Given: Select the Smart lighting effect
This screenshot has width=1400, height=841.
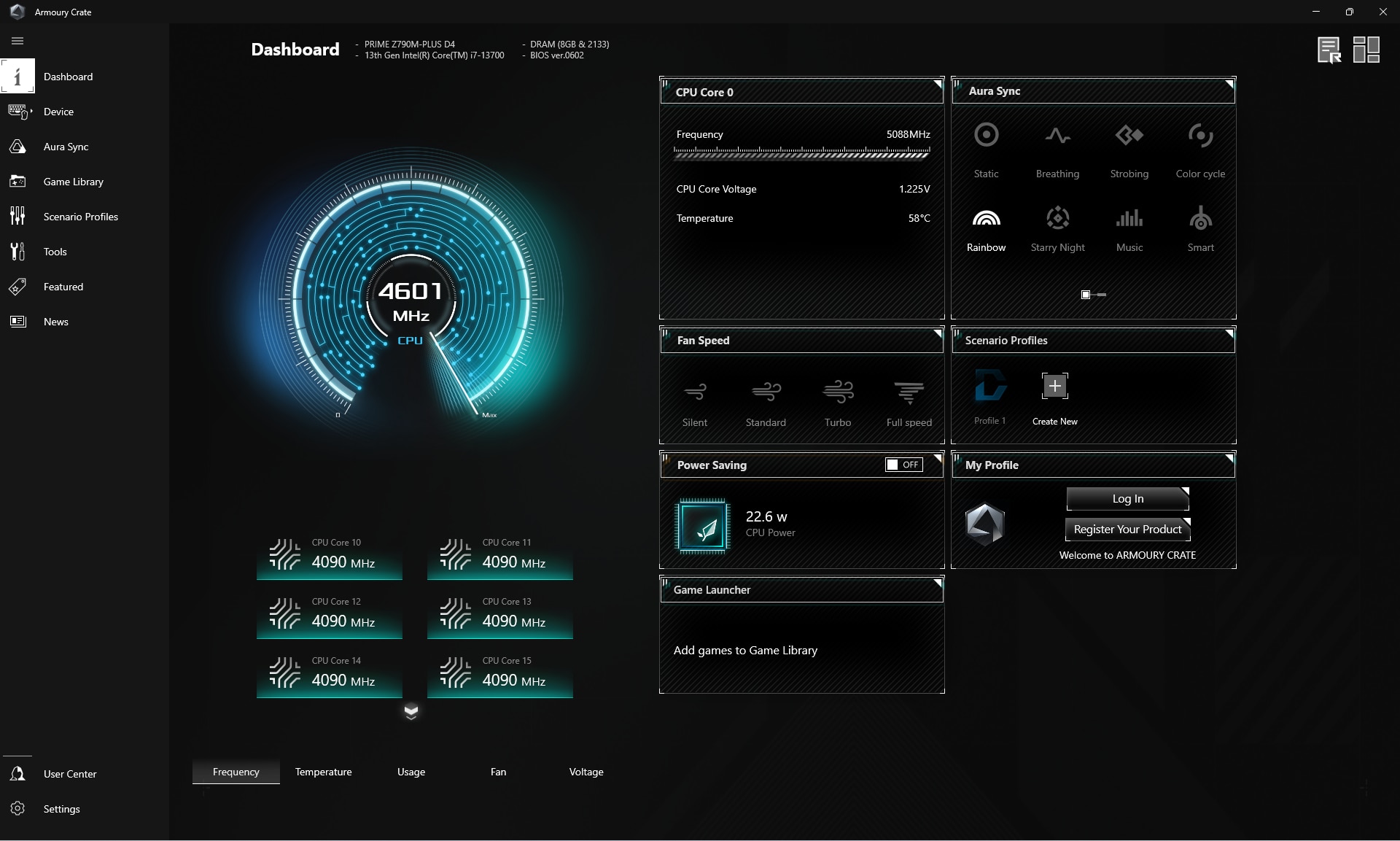Looking at the screenshot, I should tap(1200, 229).
